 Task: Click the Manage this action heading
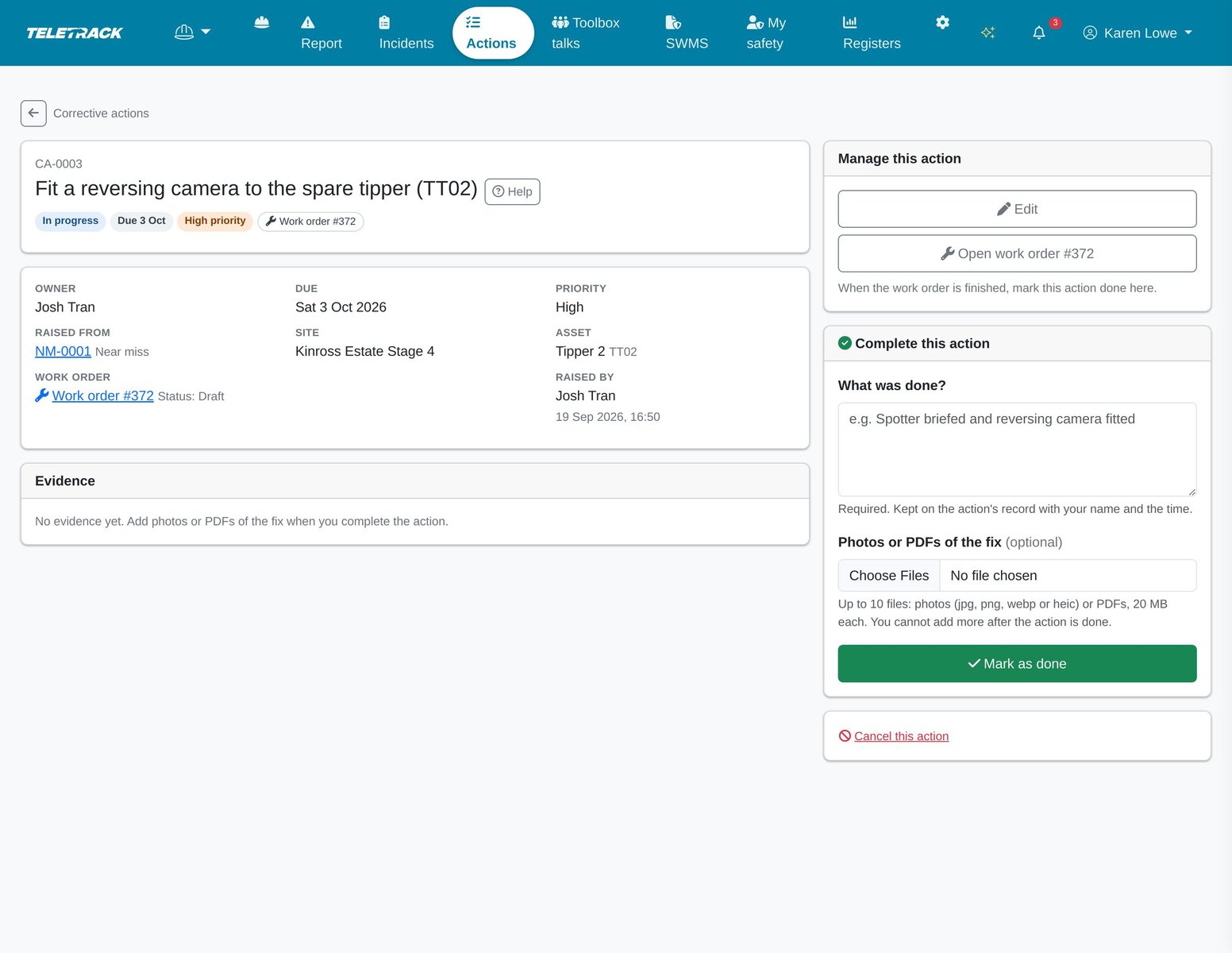(899, 159)
